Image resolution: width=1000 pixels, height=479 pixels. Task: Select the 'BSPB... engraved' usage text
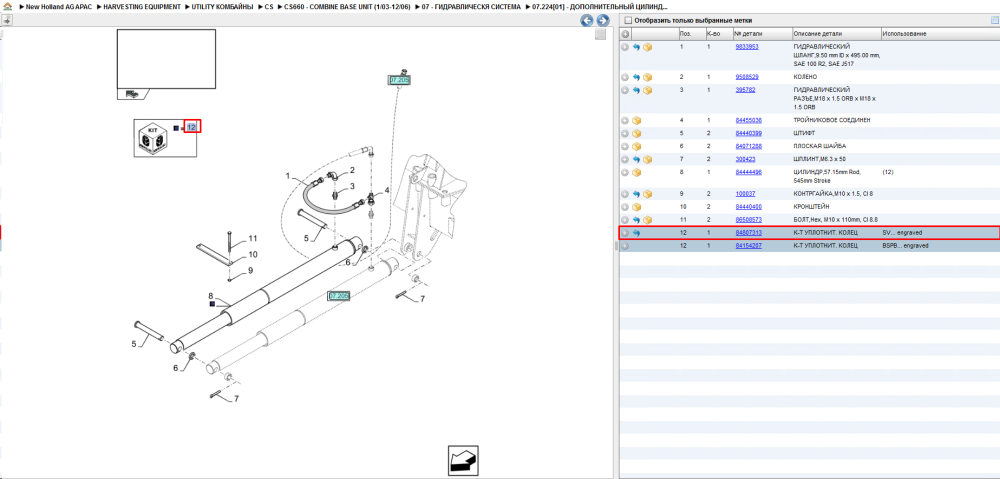[x=905, y=246]
